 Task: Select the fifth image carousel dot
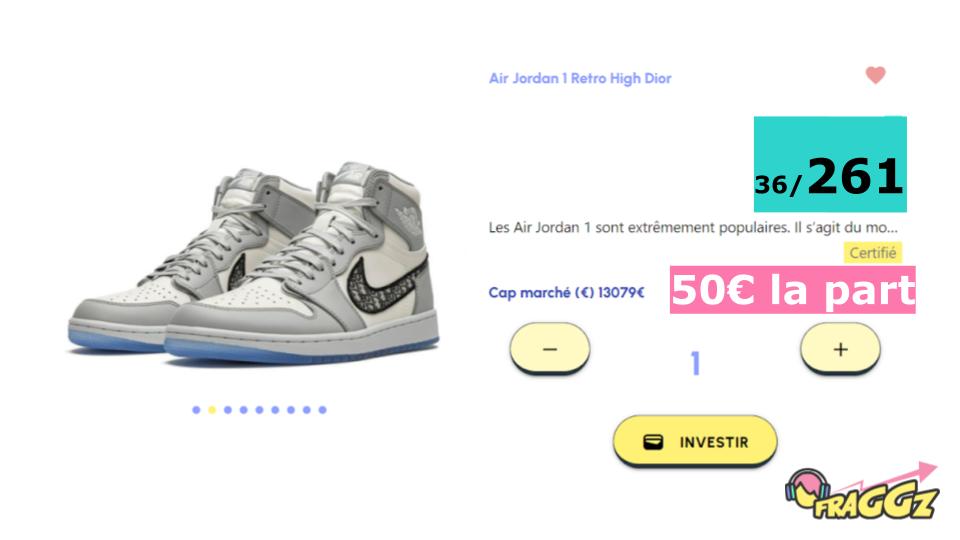[x=260, y=410]
